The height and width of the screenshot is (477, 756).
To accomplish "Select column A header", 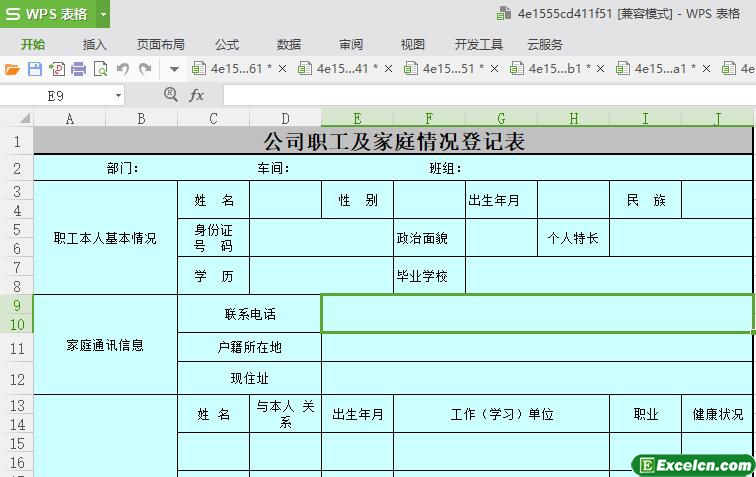I will pyautogui.click(x=69, y=118).
